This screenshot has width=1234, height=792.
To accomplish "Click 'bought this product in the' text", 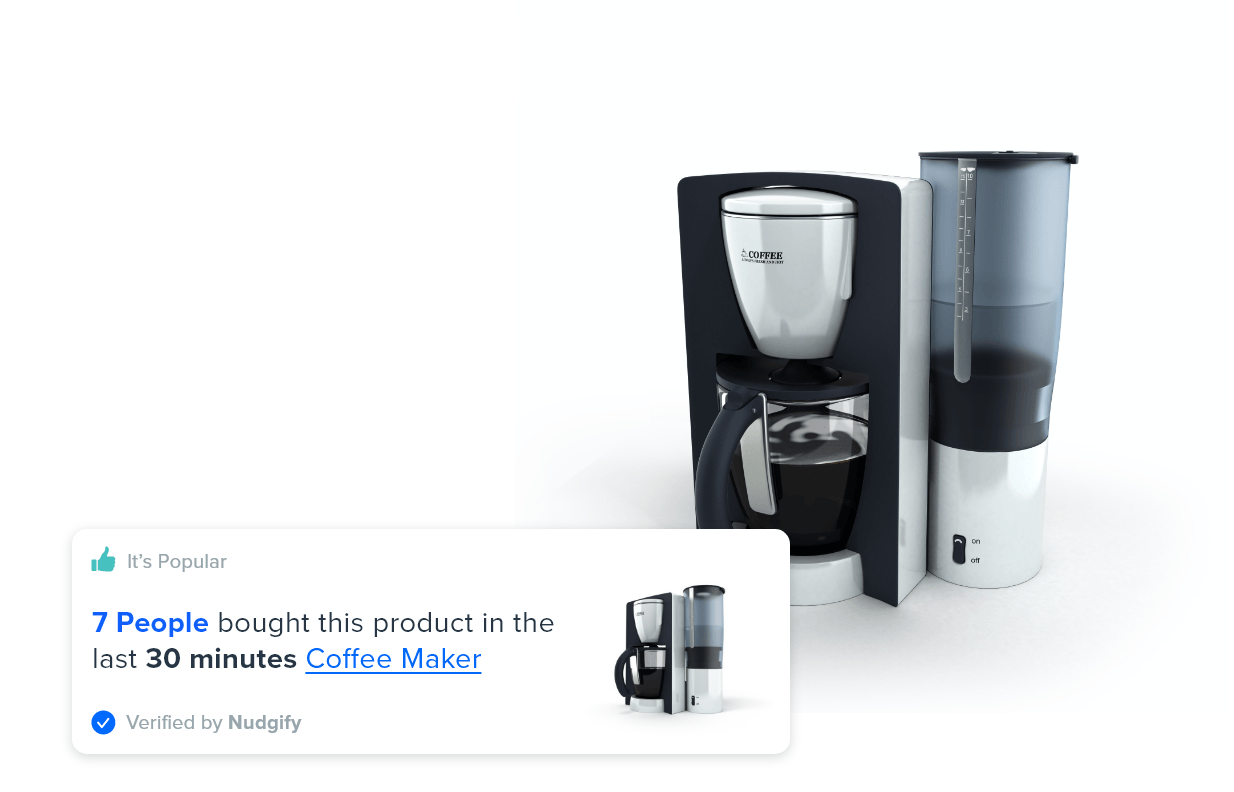I will pyautogui.click(x=386, y=623).
